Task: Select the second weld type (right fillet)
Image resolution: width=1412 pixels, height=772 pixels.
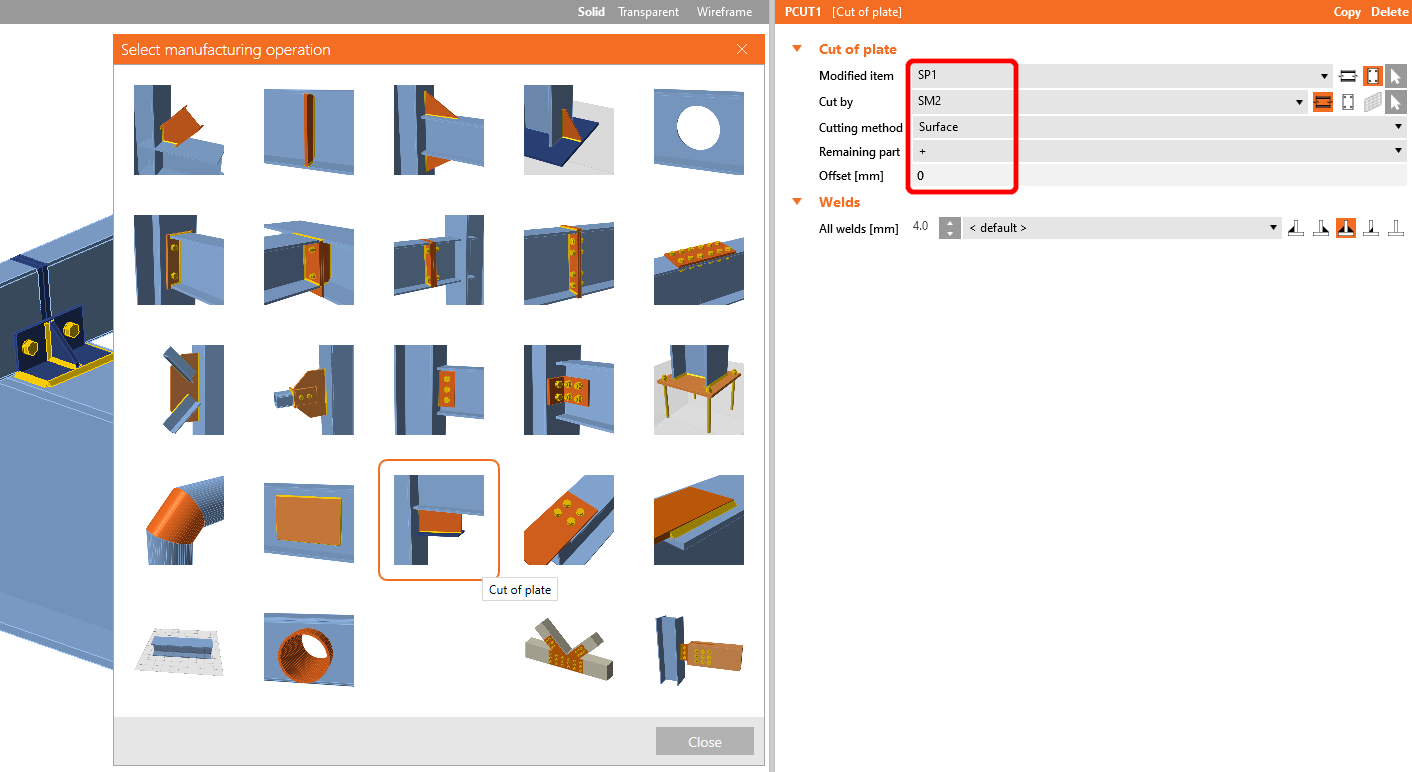Action: (x=1321, y=228)
